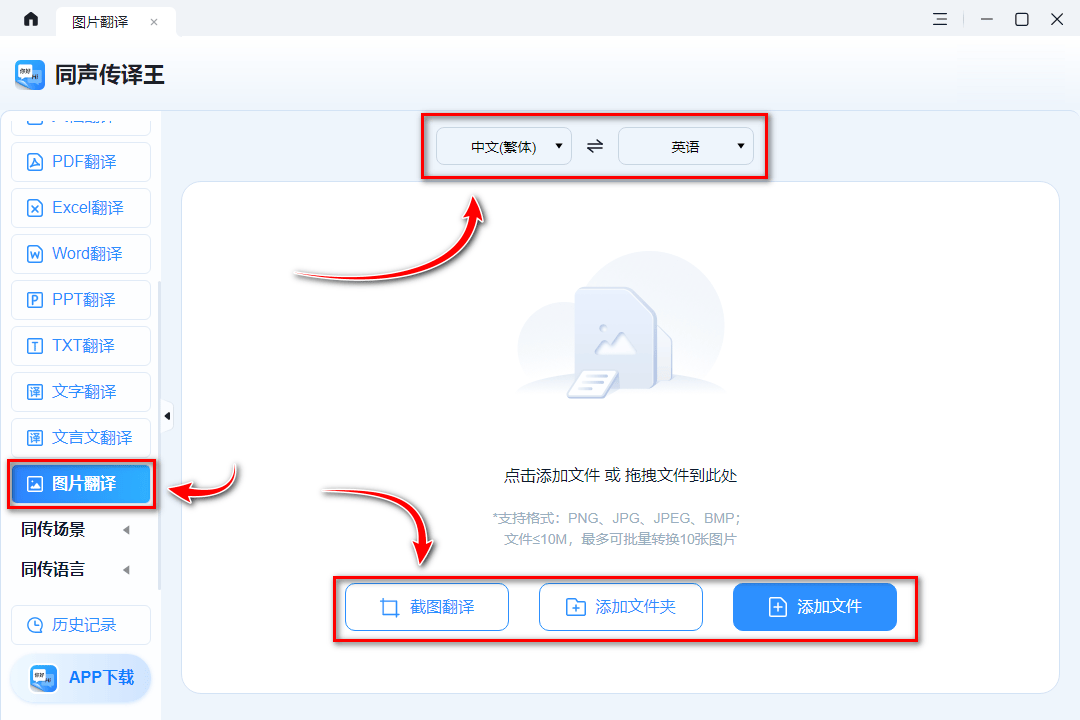The image size is (1080, 720).
Task: Open Word翻译 in sidebar
Action: 81,254
